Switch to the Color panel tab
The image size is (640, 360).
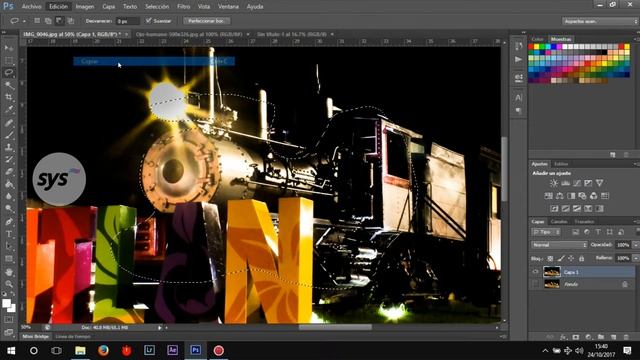click(x=538, y=39)
